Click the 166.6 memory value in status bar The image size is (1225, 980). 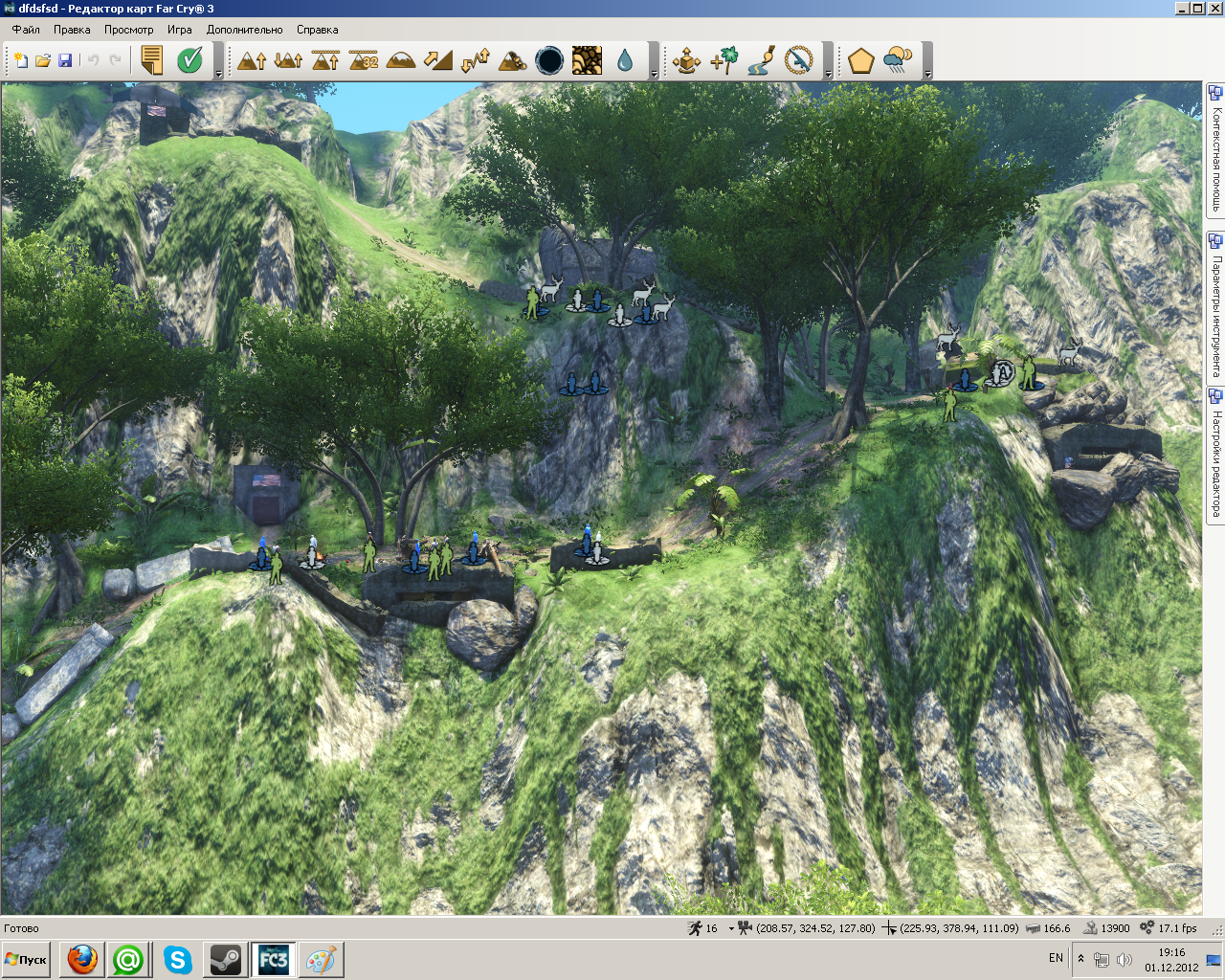point(1057,928)
